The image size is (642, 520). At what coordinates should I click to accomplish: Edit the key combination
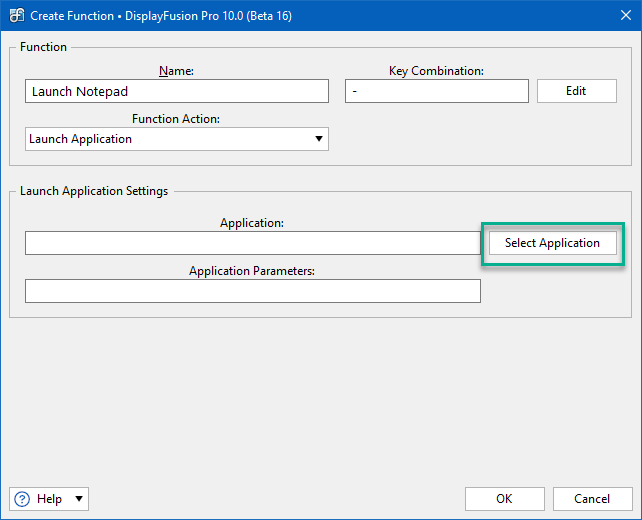click(576, 91)
